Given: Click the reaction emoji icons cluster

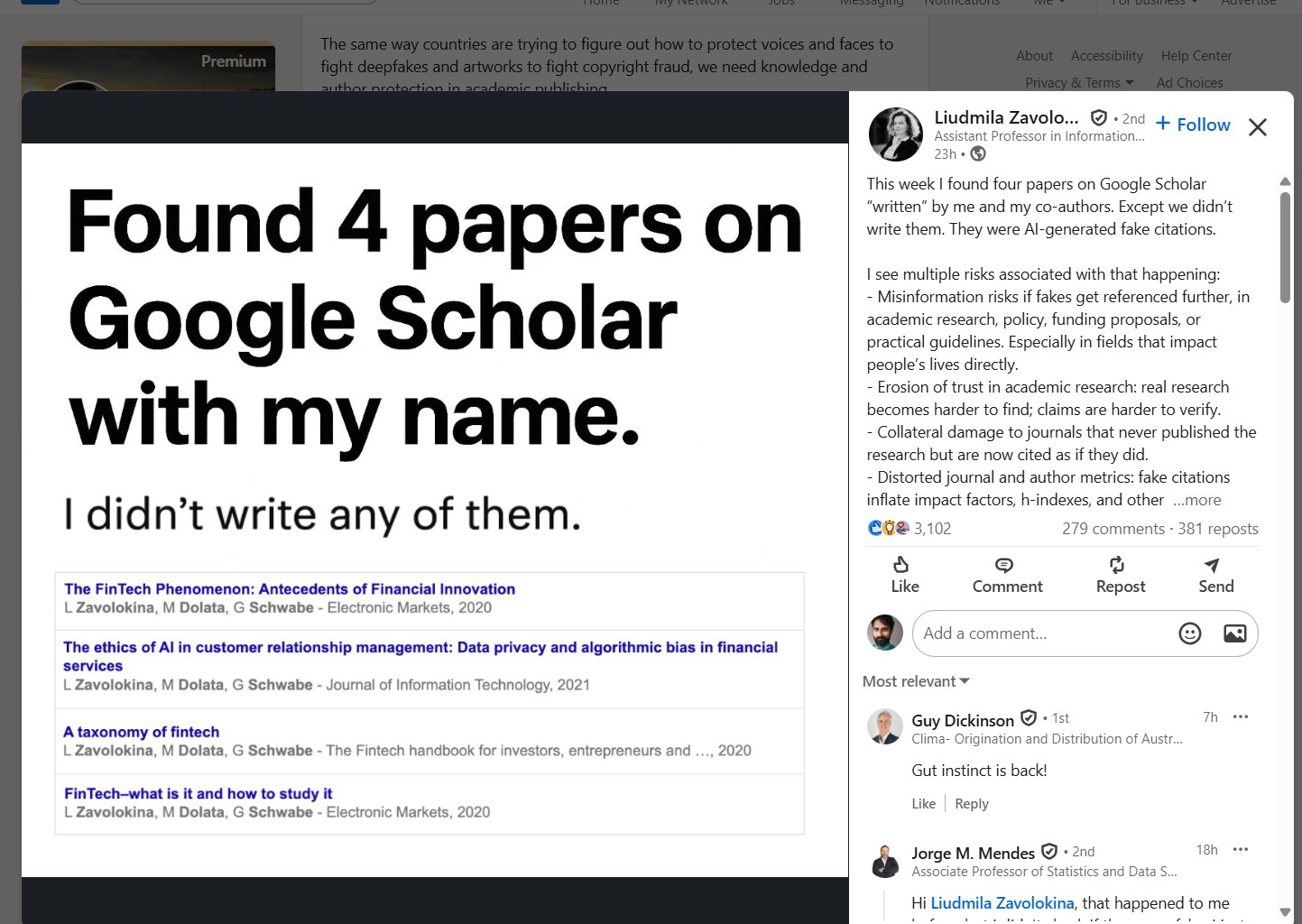Looking at the screenshot, I should [x=888, y=528].
